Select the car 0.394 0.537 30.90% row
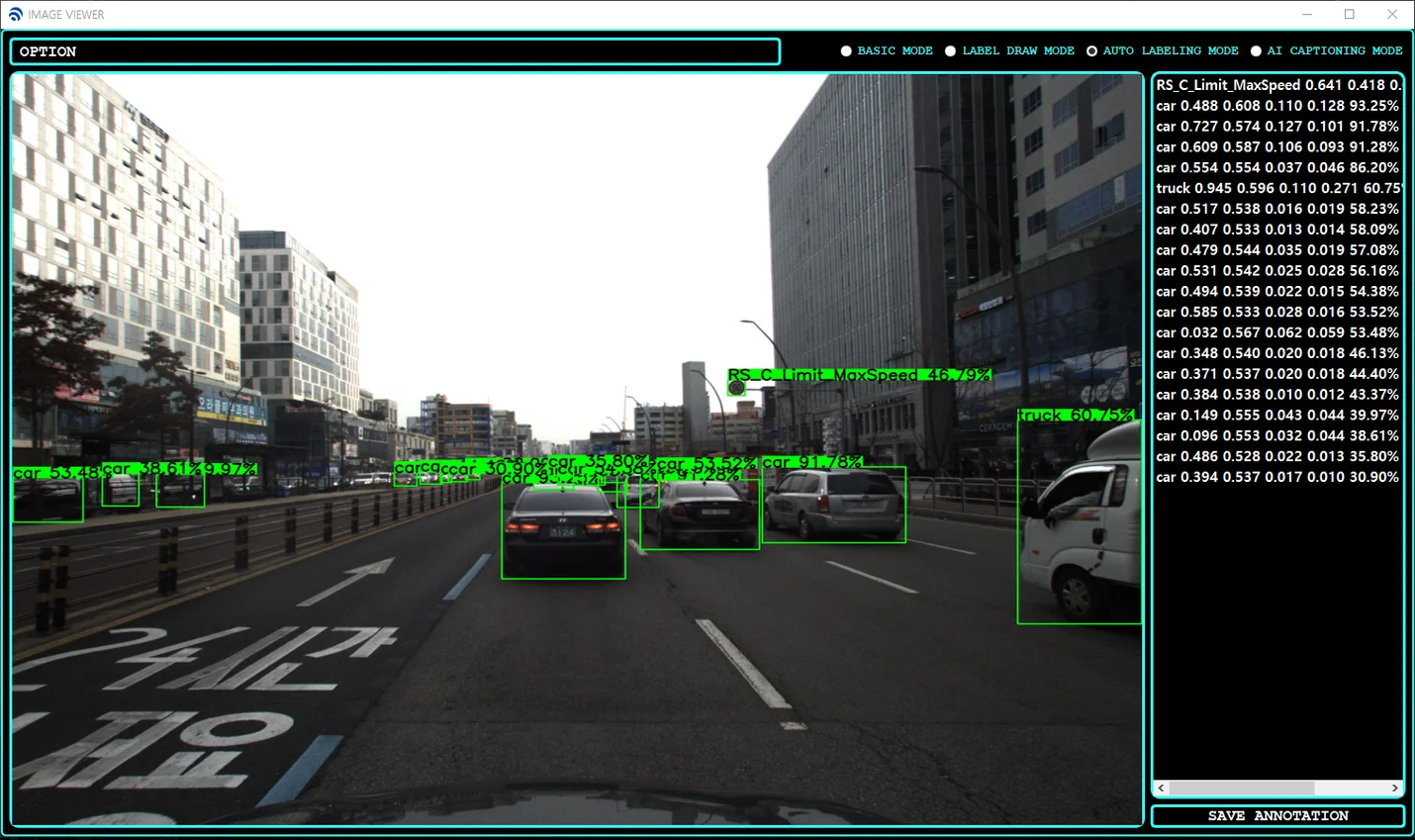 coord(1278,477)
